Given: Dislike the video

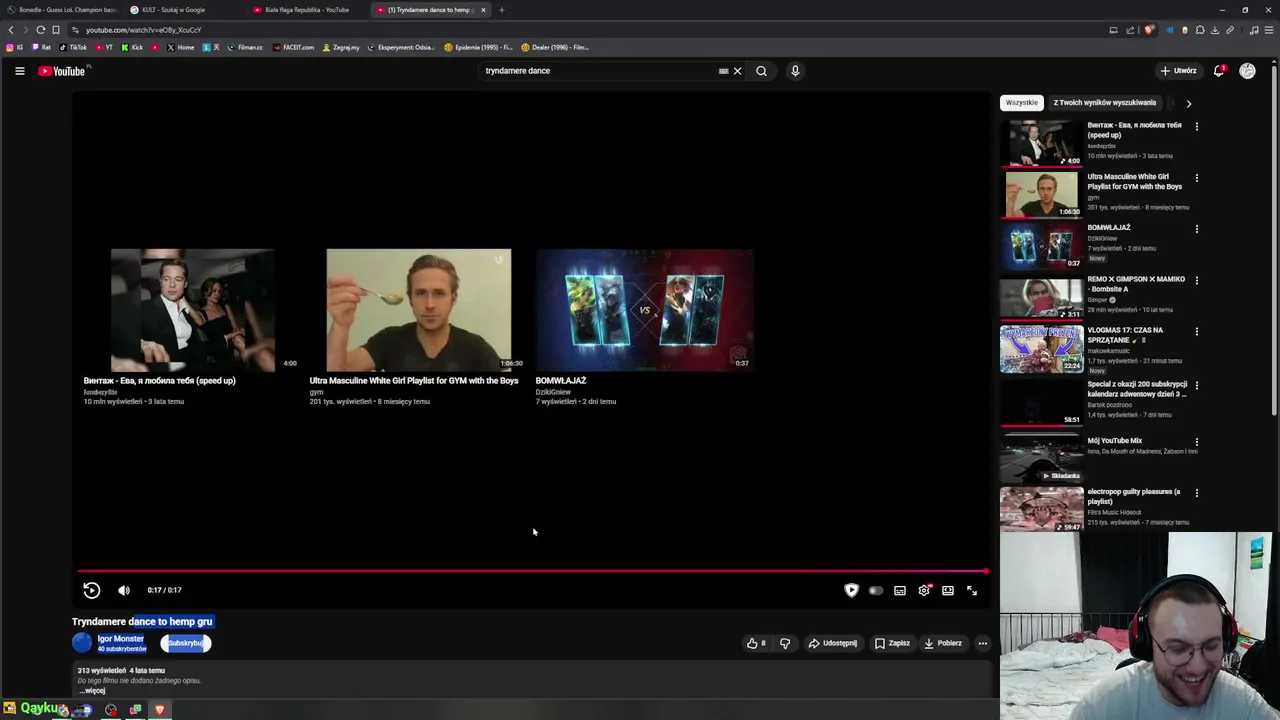Looking at the screenshot, I should (x=785, y=643).
